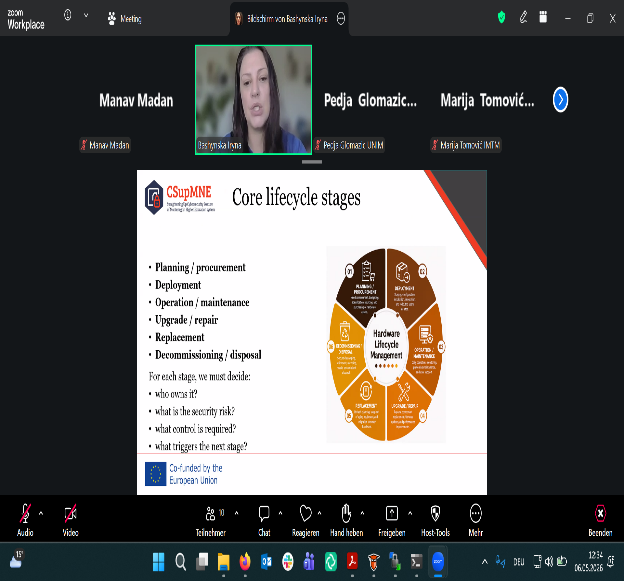The width and height of the screenshot is (624, 581).
Task: Click the shared slide Hardware Lifecycle diagram
Action: pos(386,345)
